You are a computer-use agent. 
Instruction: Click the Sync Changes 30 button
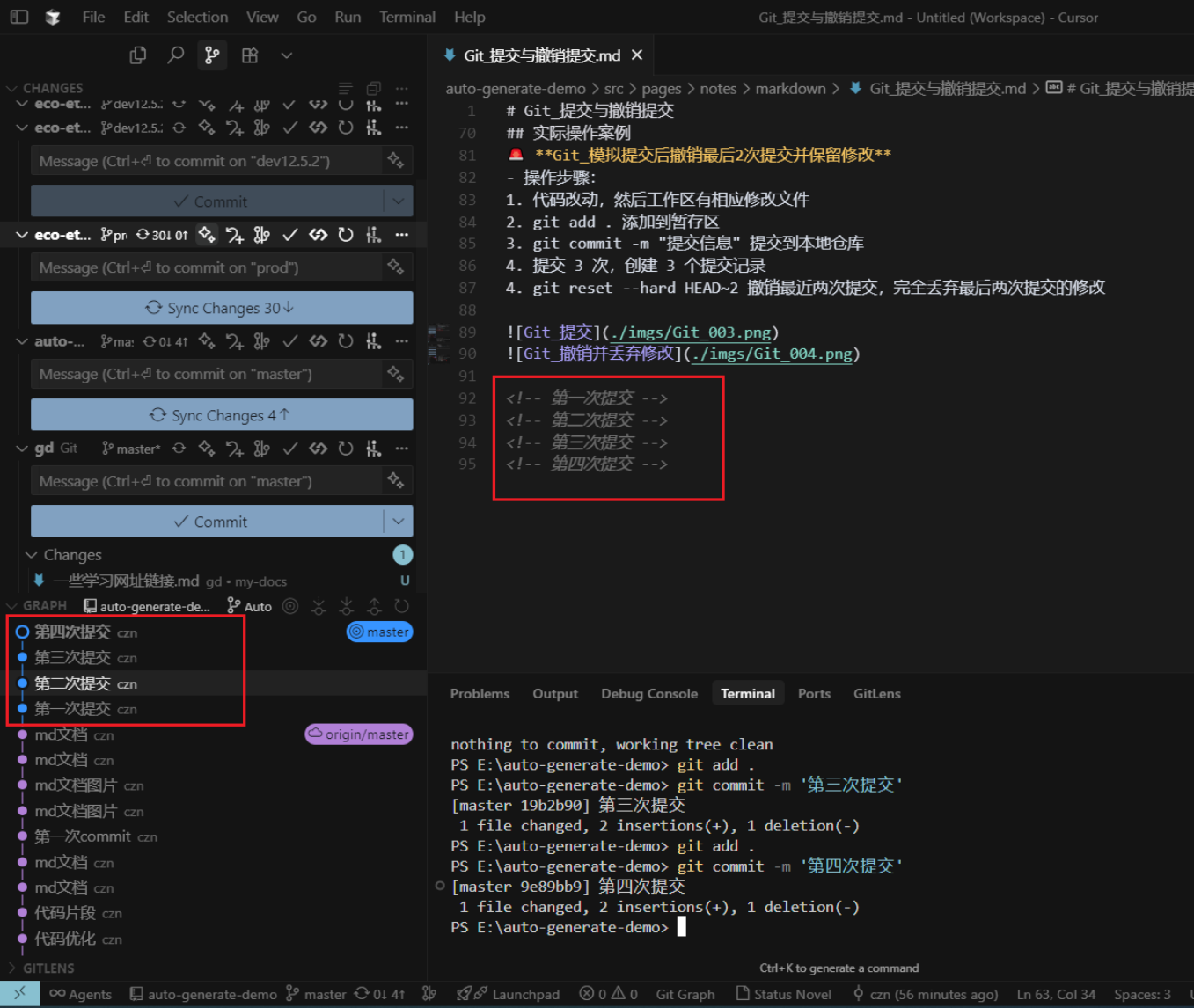pos(221,308)
